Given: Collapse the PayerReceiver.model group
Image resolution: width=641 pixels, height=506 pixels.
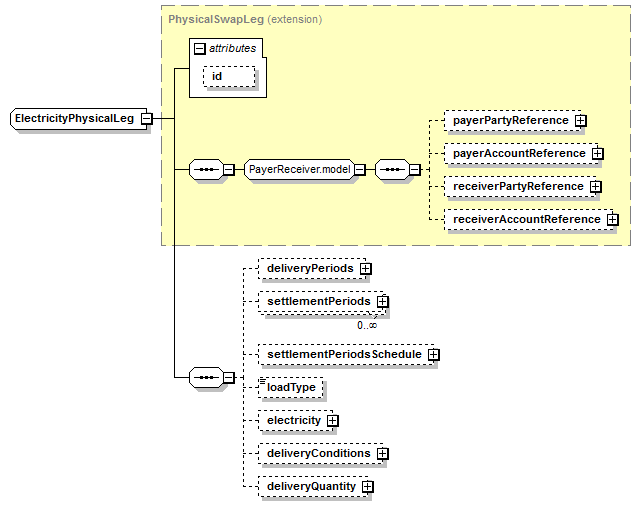Looking at the screenshot, I should [359, 169].
